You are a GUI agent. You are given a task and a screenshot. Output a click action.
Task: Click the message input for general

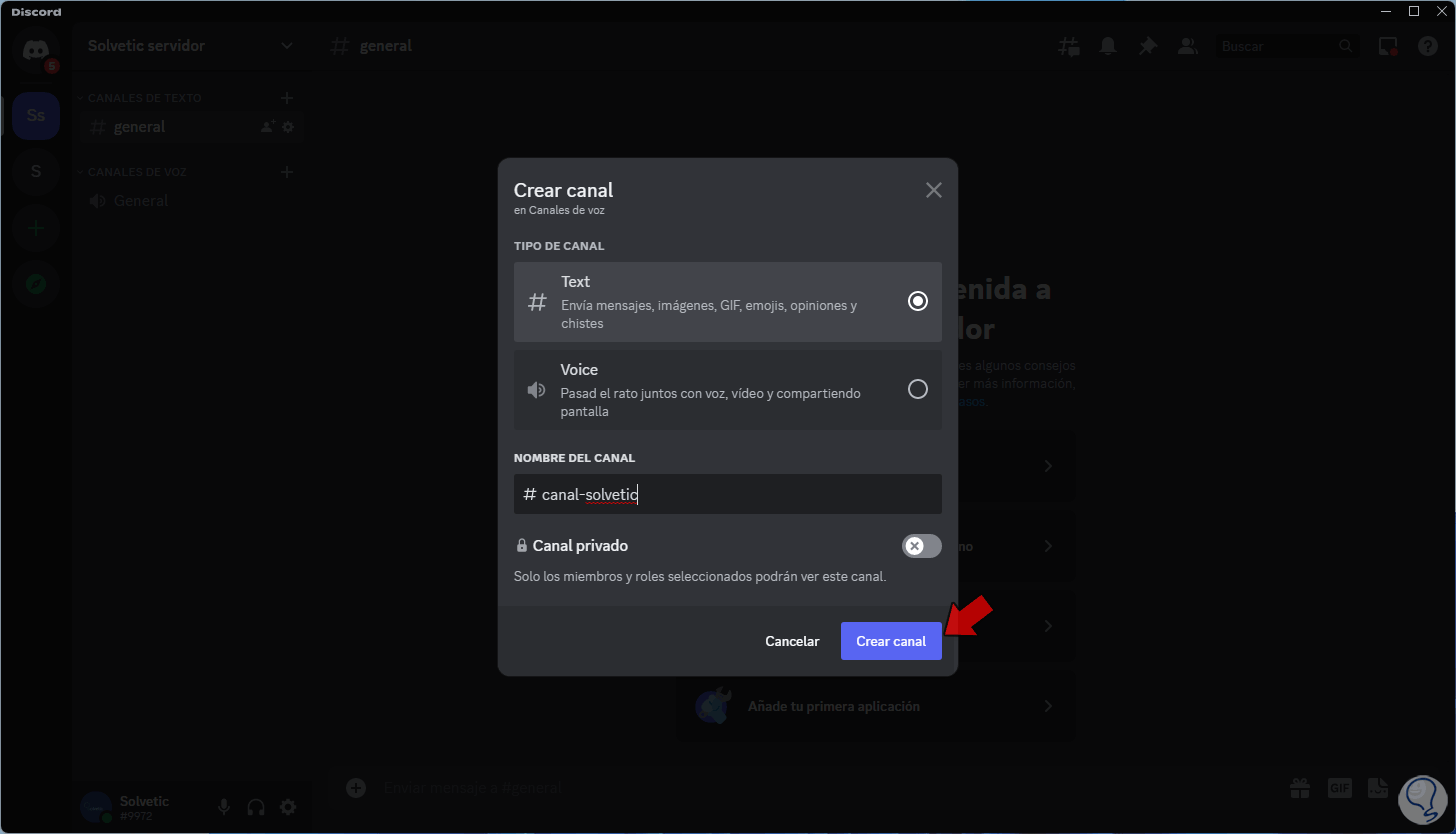(820, 788)
